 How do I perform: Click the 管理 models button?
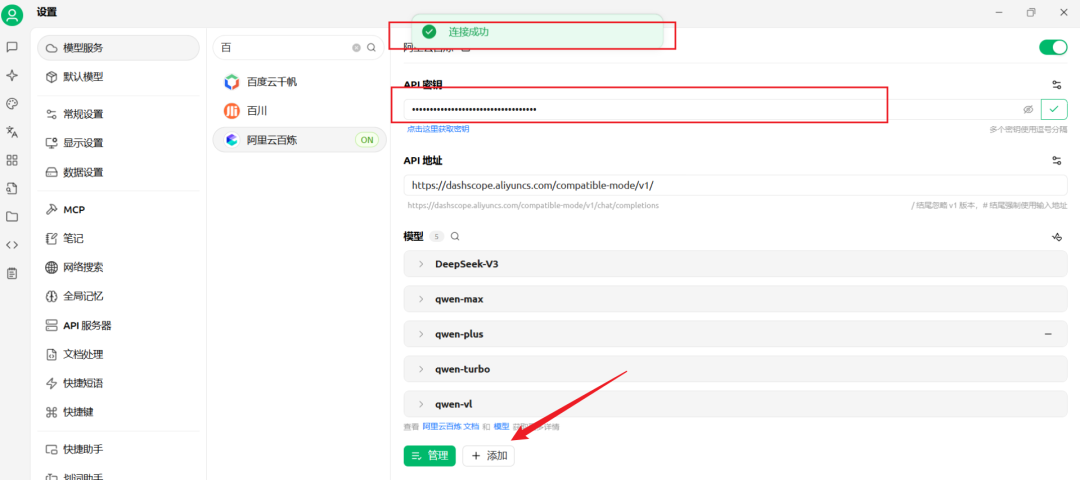click(429, 455)
